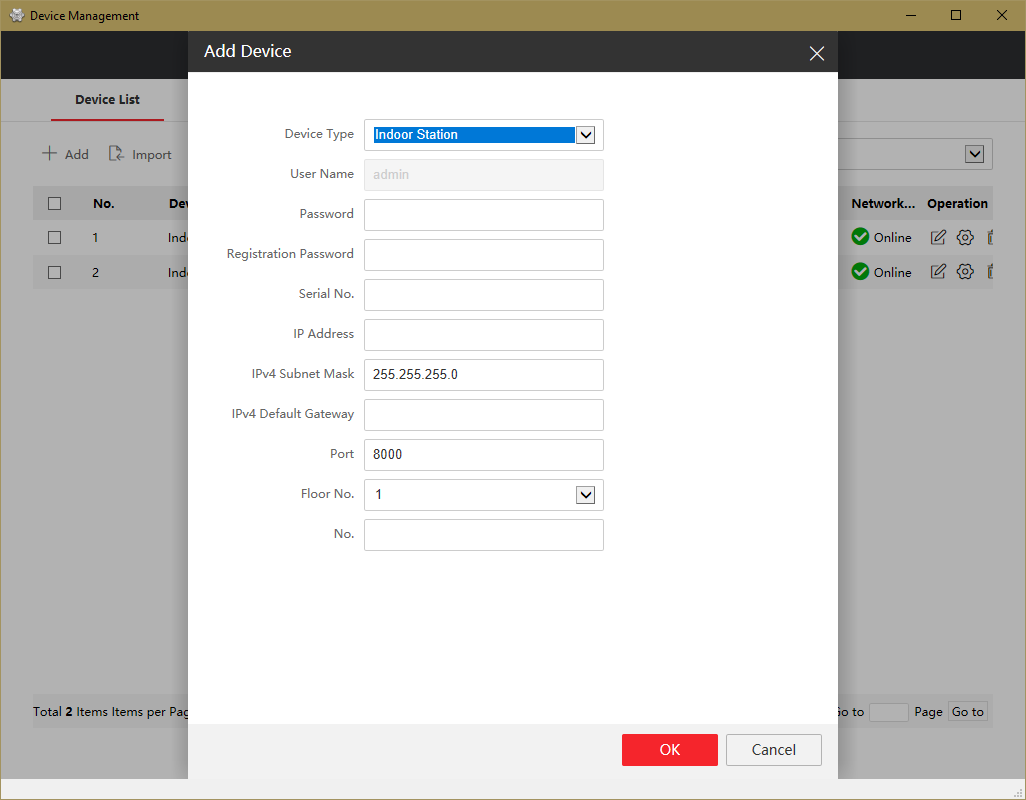Click the Device Management app icon
Image resolution: width=1026 pixels, height=800 pixels.
click(x=16, y=15)
